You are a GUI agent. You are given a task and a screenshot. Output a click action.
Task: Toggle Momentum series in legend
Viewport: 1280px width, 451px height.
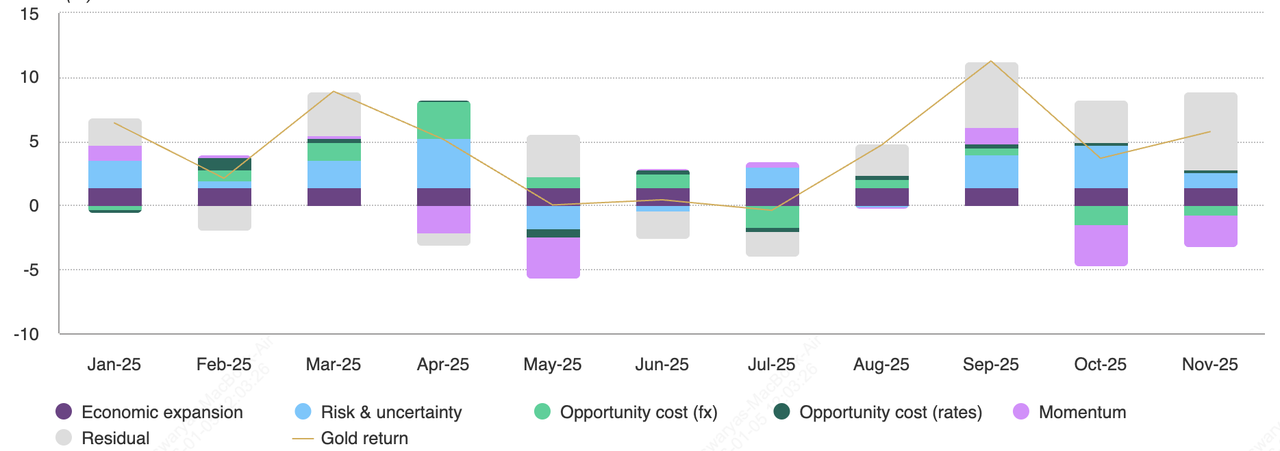click(x=1082, y=412)
